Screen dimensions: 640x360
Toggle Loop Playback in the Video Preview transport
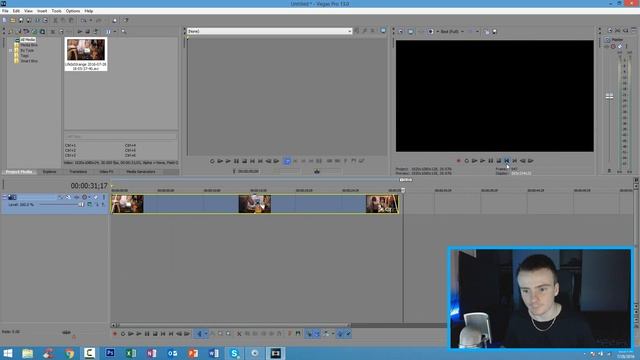coord(467,161)
